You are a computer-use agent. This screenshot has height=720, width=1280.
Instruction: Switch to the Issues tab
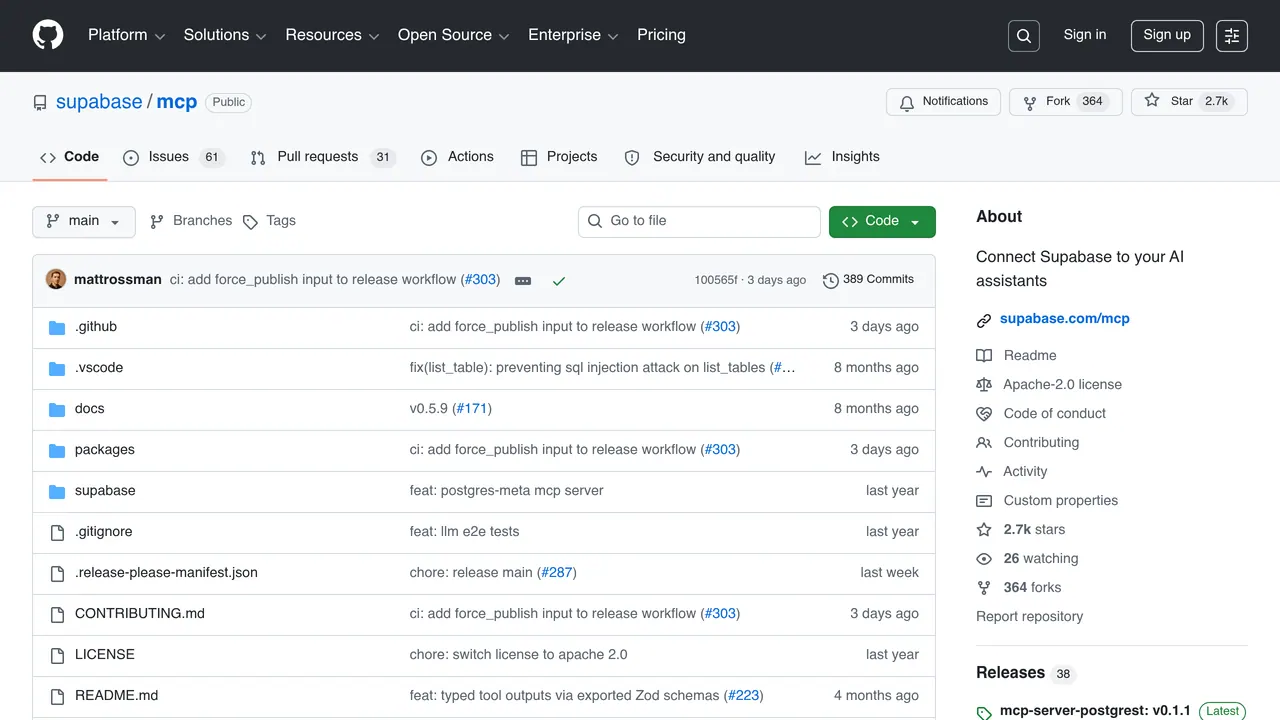pyautogui.click(x=174, y=157)
